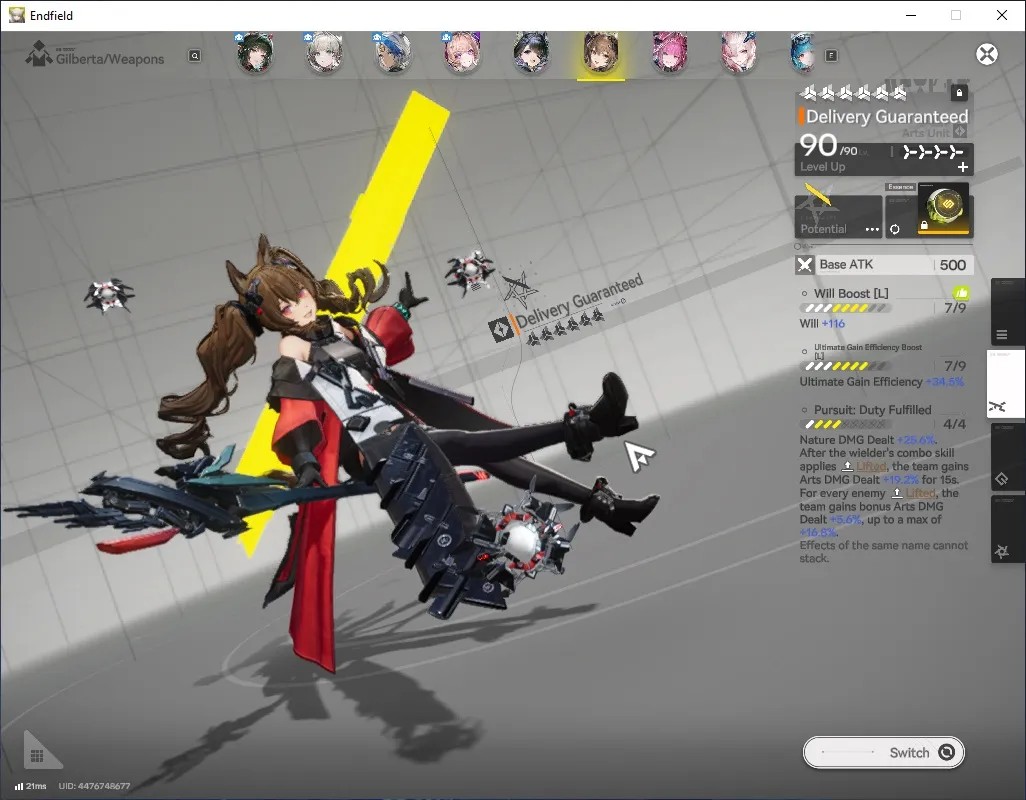Click first Lifted keyword link
Image resolution: width=1026 pixels, height=800 pixels.
pyautogui.click(x=872, y=466)
